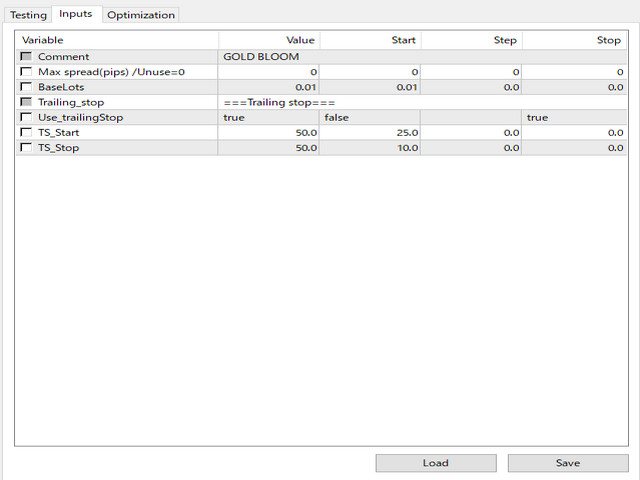The height and width of the screenshot is (480, 640).
Task: Open the Use_trailingStop Stop cell true
Action: point(574,118)
